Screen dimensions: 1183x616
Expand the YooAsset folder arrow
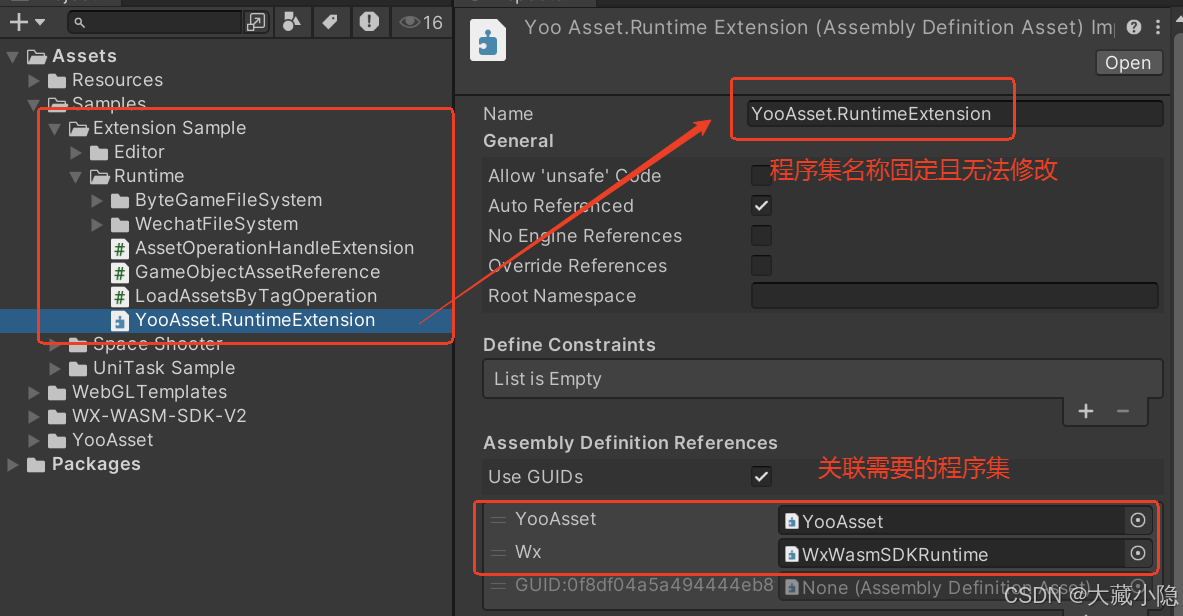point(33,440)
